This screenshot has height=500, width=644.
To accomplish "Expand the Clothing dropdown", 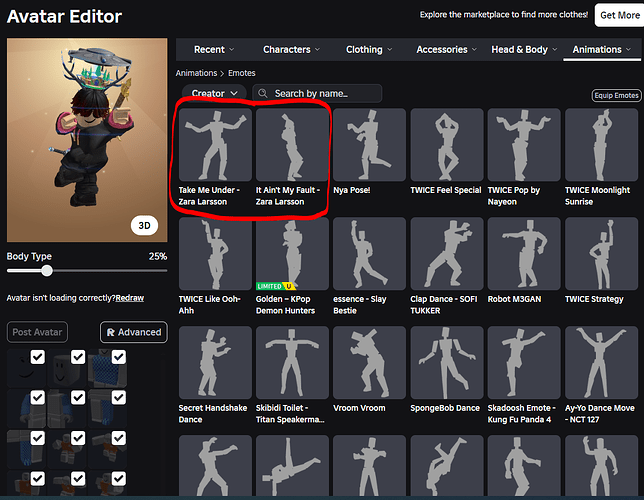I will [369, 50].
